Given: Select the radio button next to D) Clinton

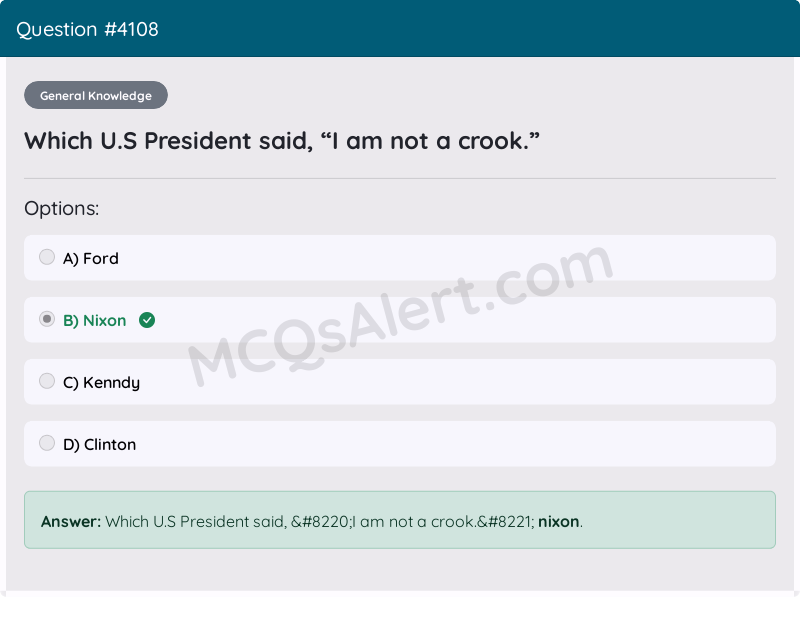Looking at the screenshot, I should click(x=47, y=443).
